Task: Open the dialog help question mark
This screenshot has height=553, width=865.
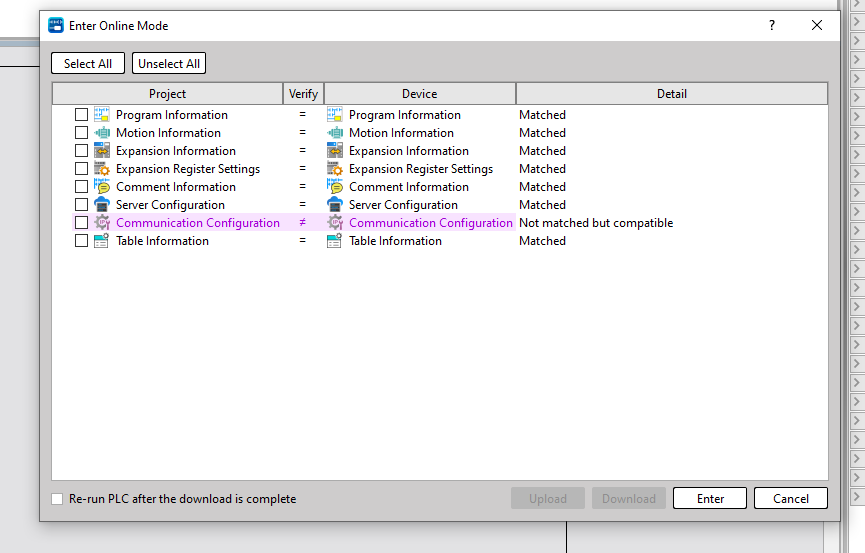Action: coord(771,26)
